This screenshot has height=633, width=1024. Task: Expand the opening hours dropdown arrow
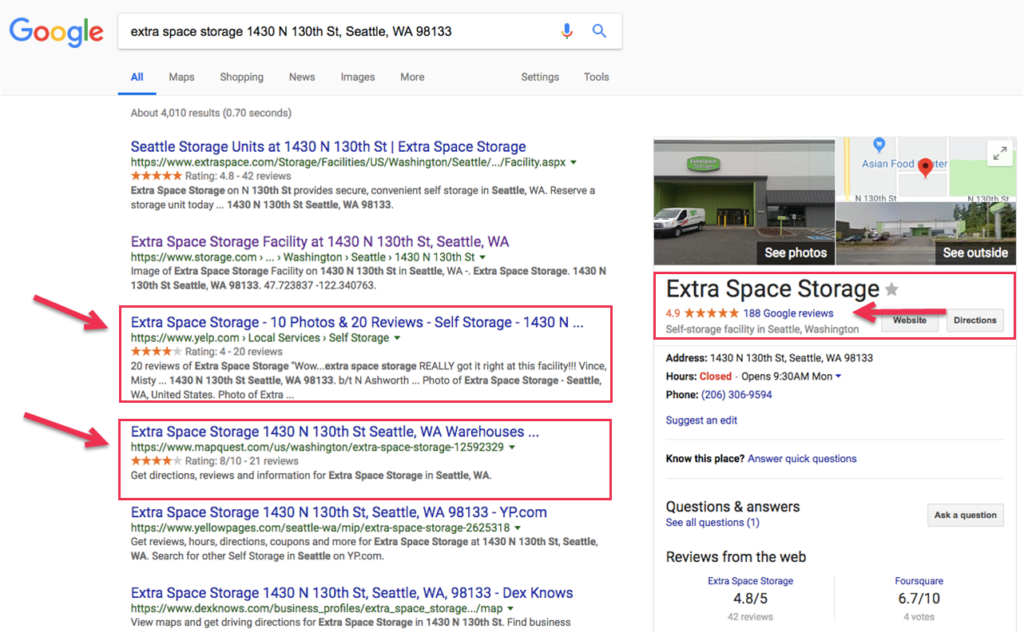pos(838,377)
